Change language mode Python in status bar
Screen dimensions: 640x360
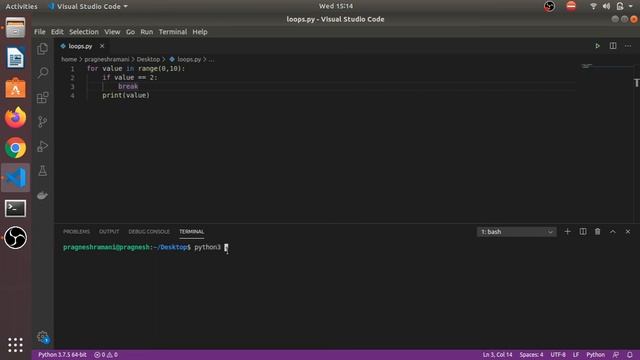595,355
